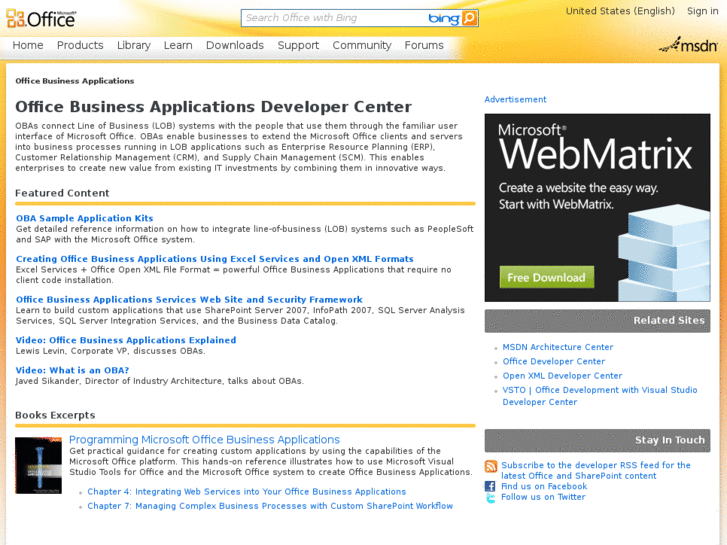
Task: Click the Sign in link
Action: tap(702, 11)
